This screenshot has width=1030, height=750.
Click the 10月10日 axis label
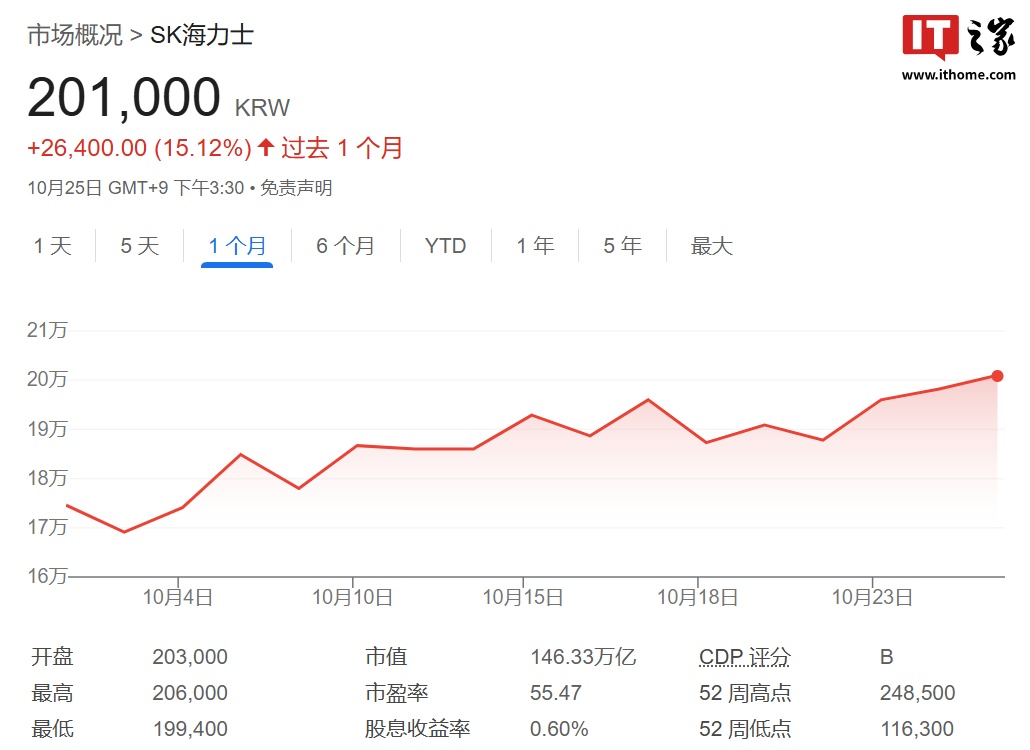[353, 597]
